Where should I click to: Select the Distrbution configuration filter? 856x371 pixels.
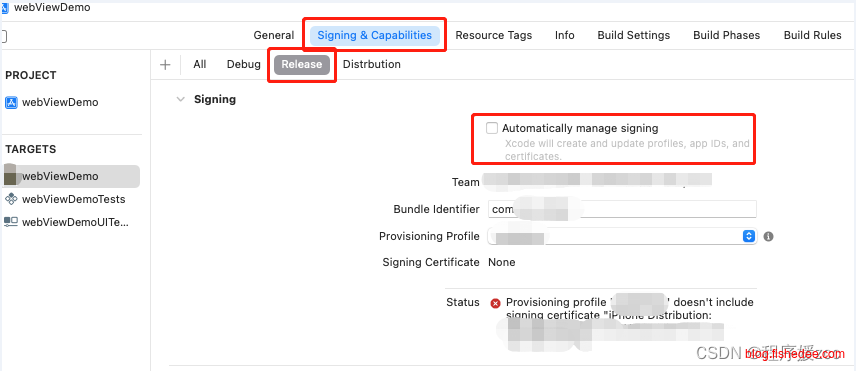pos(372,64)
